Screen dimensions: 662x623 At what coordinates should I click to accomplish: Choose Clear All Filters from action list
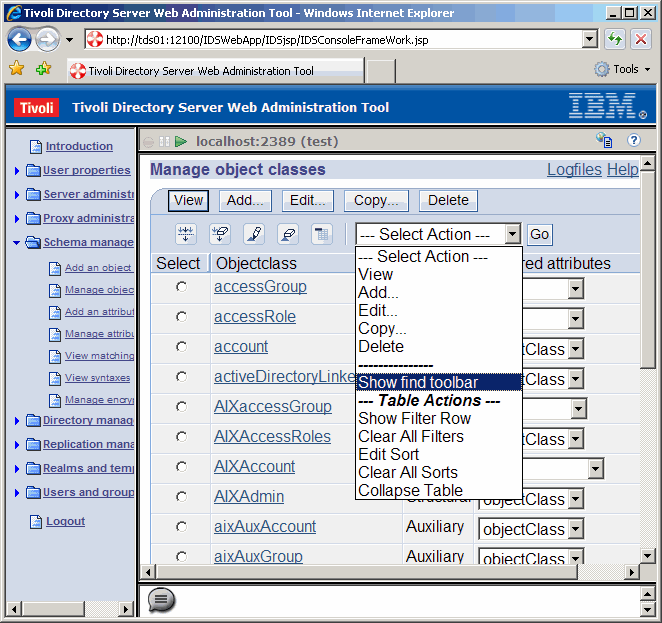point(411,436)
